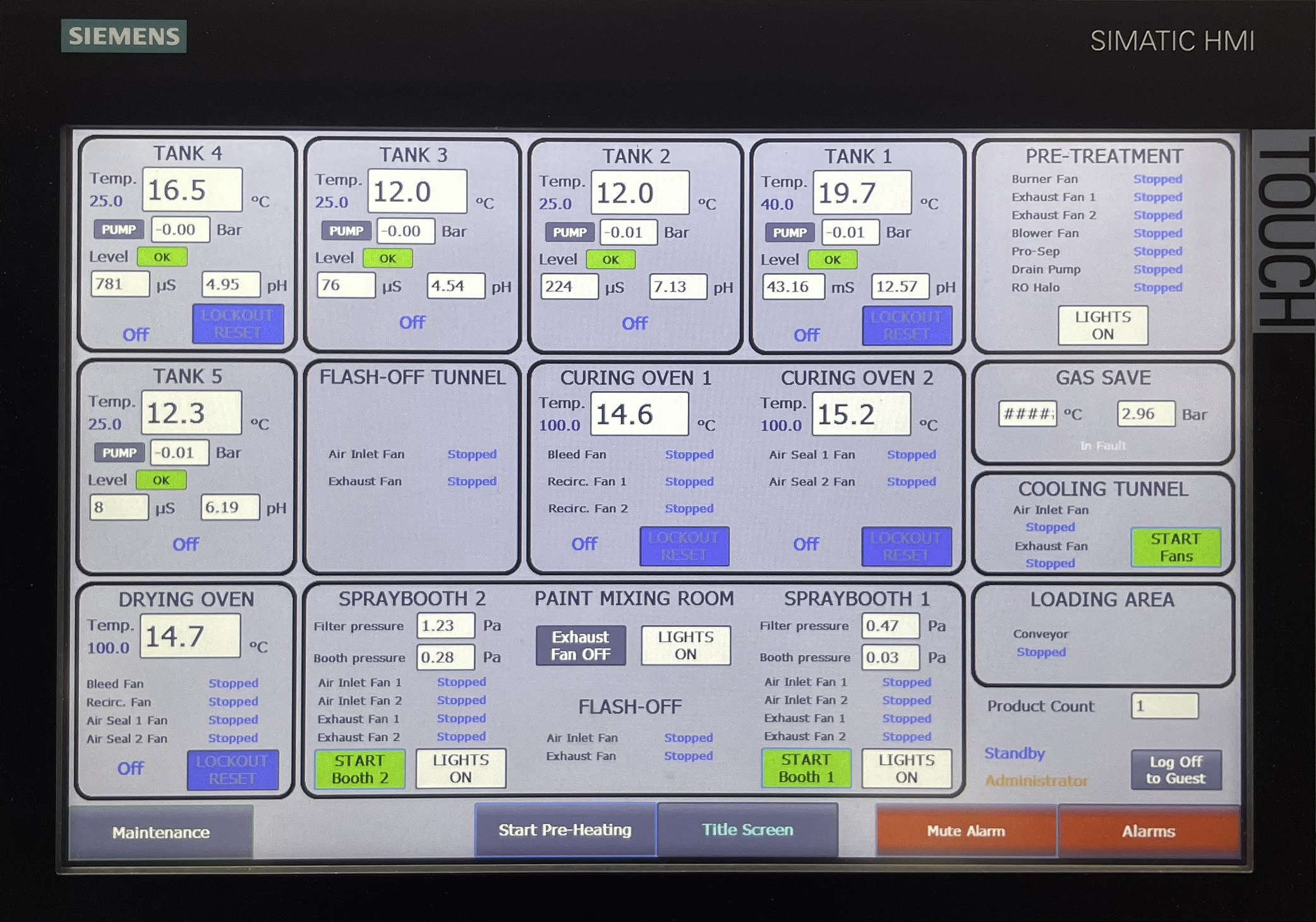Tap the Tank 4 PUMP button
This screenshot has width=1316, height=922.
[119, 230]
